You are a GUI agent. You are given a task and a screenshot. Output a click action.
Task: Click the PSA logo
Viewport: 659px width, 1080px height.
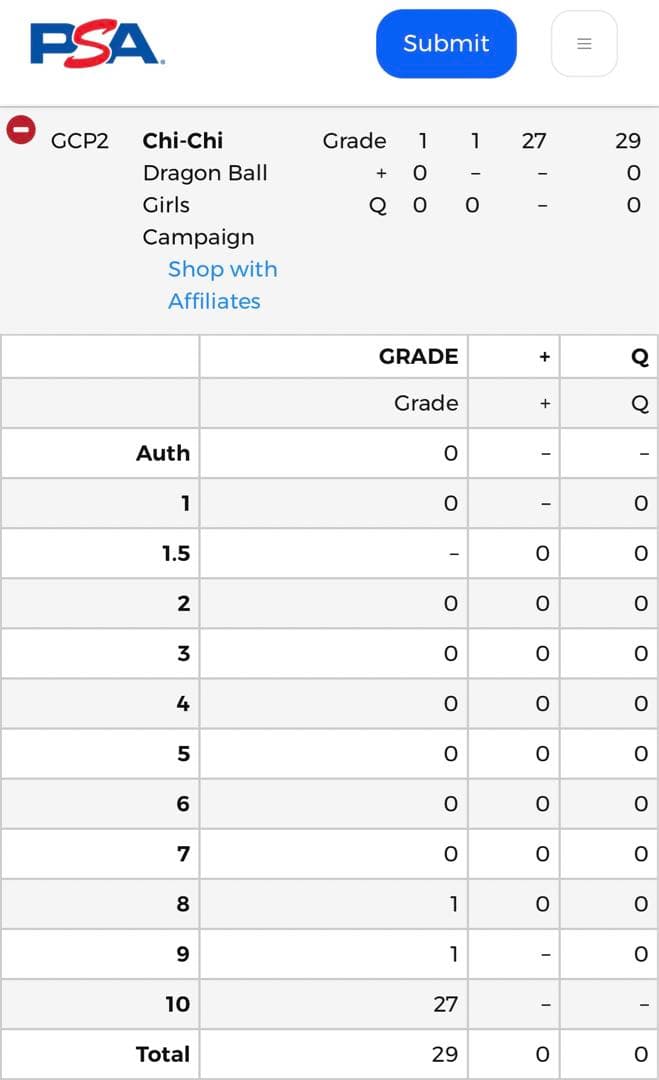click(x=97, y=44)
